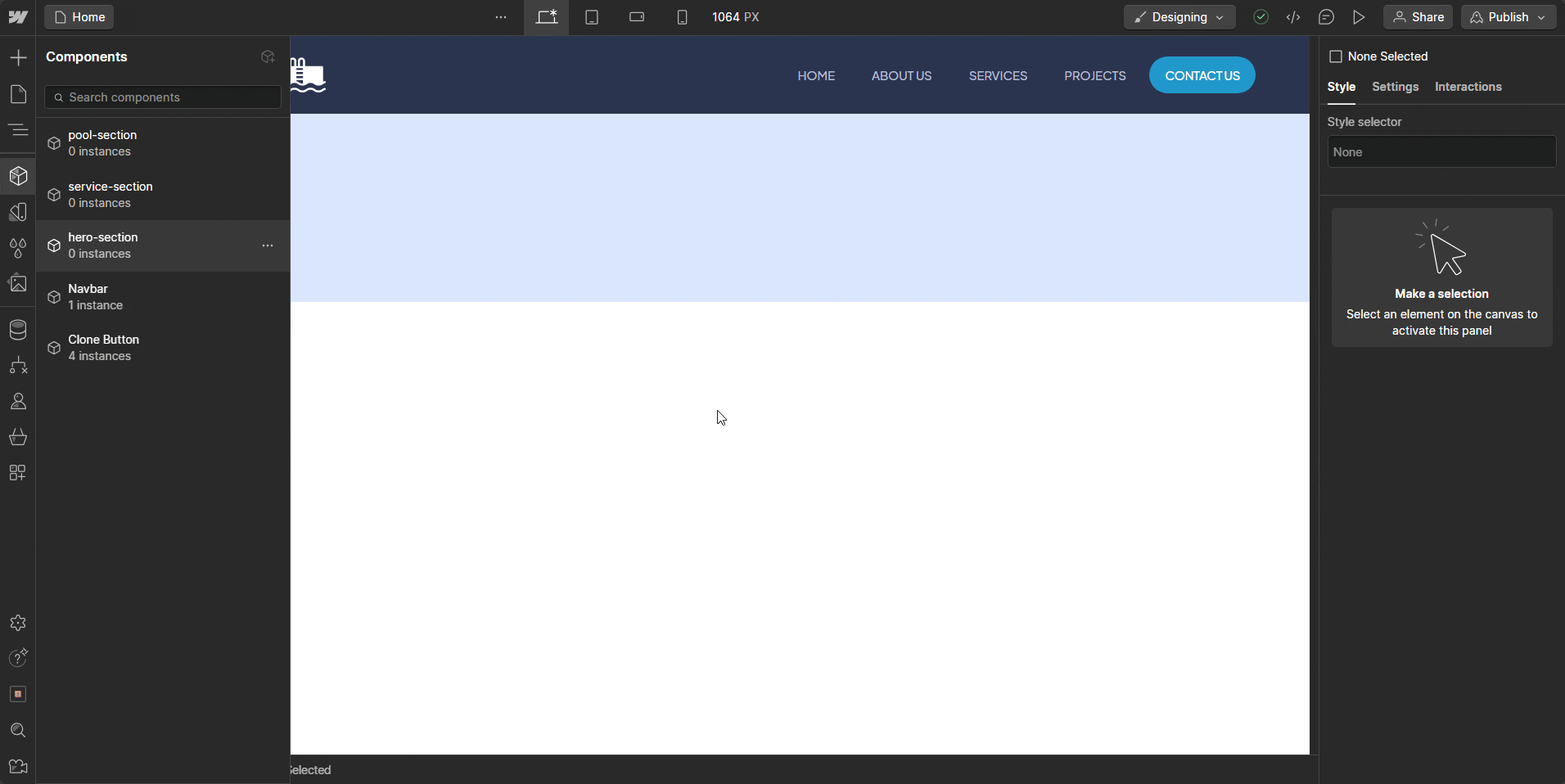The width and height of the screenshot is (1565, 784).
Task: Open the Assets panel icon
Action: pyautogui.click(x=18, y=283)
